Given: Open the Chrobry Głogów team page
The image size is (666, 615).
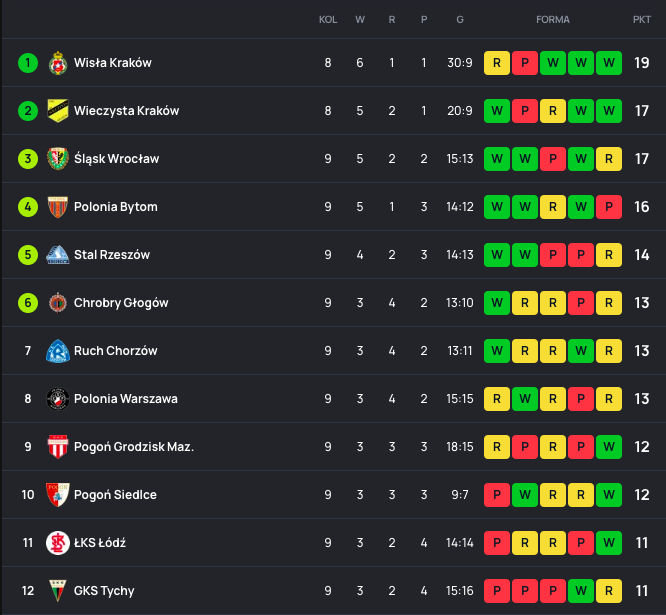Looking at the screenshot, I should 121,303.
